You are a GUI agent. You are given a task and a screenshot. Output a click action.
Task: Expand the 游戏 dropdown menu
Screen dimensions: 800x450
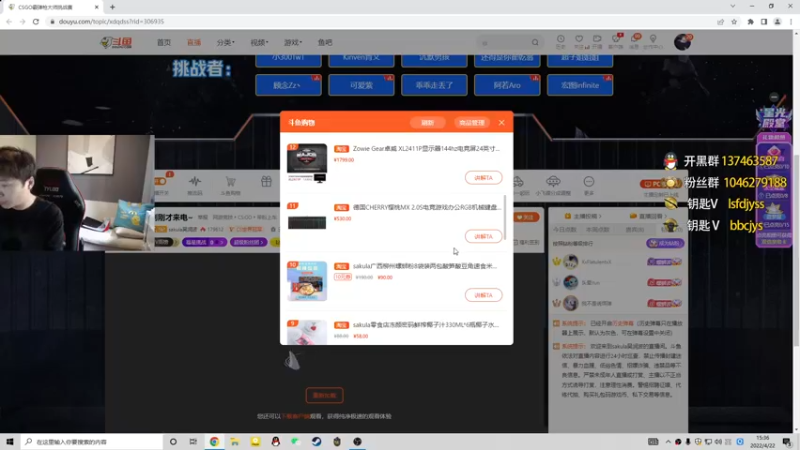pyautogui.click(x=293, y=43)
